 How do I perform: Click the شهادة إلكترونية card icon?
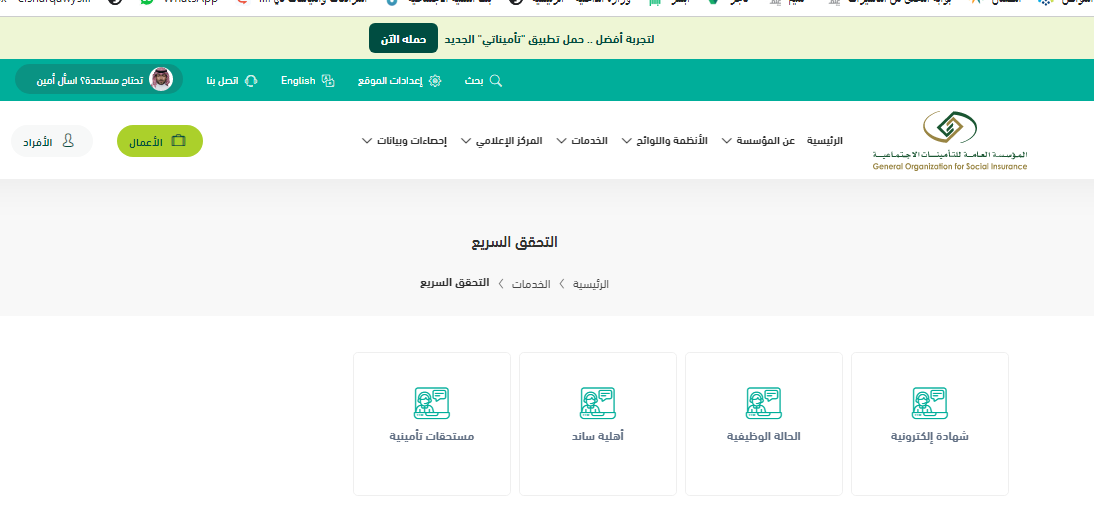click(929, 403)
